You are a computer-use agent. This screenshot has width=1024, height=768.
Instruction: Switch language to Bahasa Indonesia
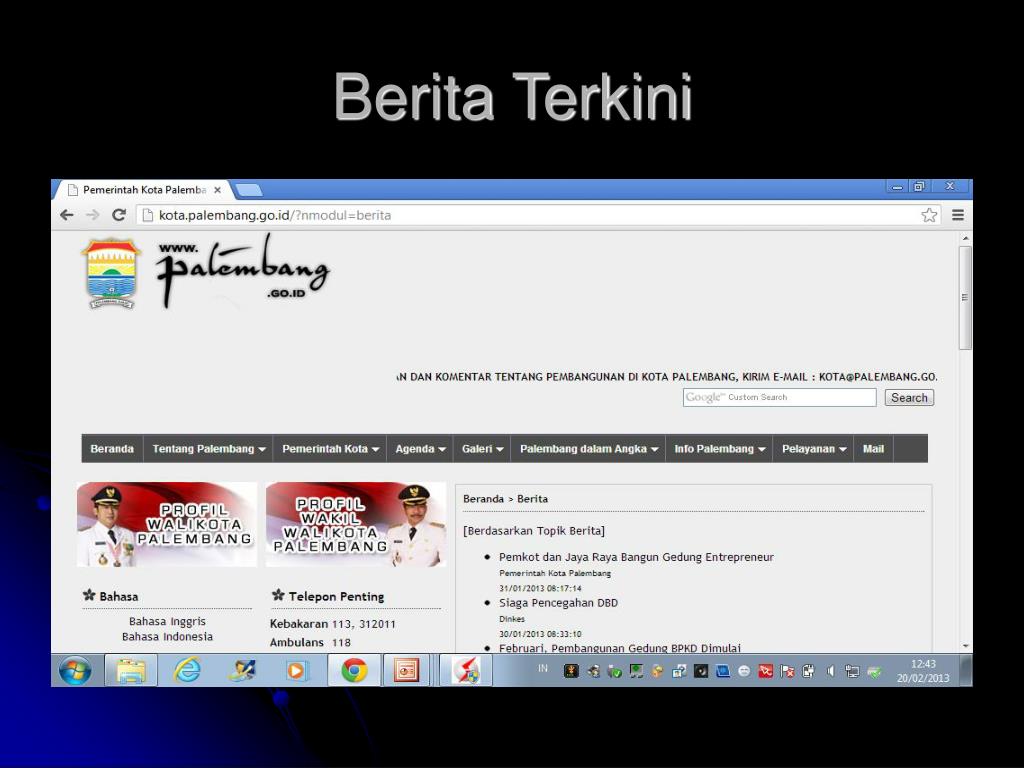point(167,637)
